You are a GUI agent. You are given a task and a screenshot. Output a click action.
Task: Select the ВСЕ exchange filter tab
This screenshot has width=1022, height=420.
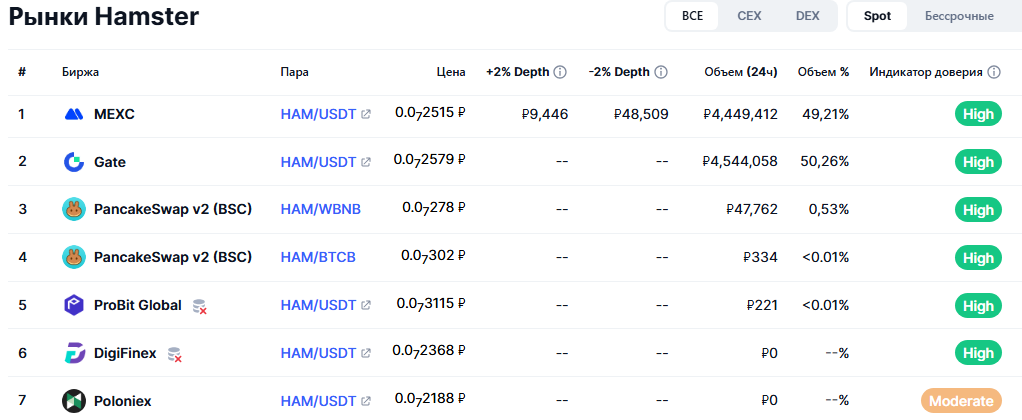pyautogui.click(x=692, y=16)
